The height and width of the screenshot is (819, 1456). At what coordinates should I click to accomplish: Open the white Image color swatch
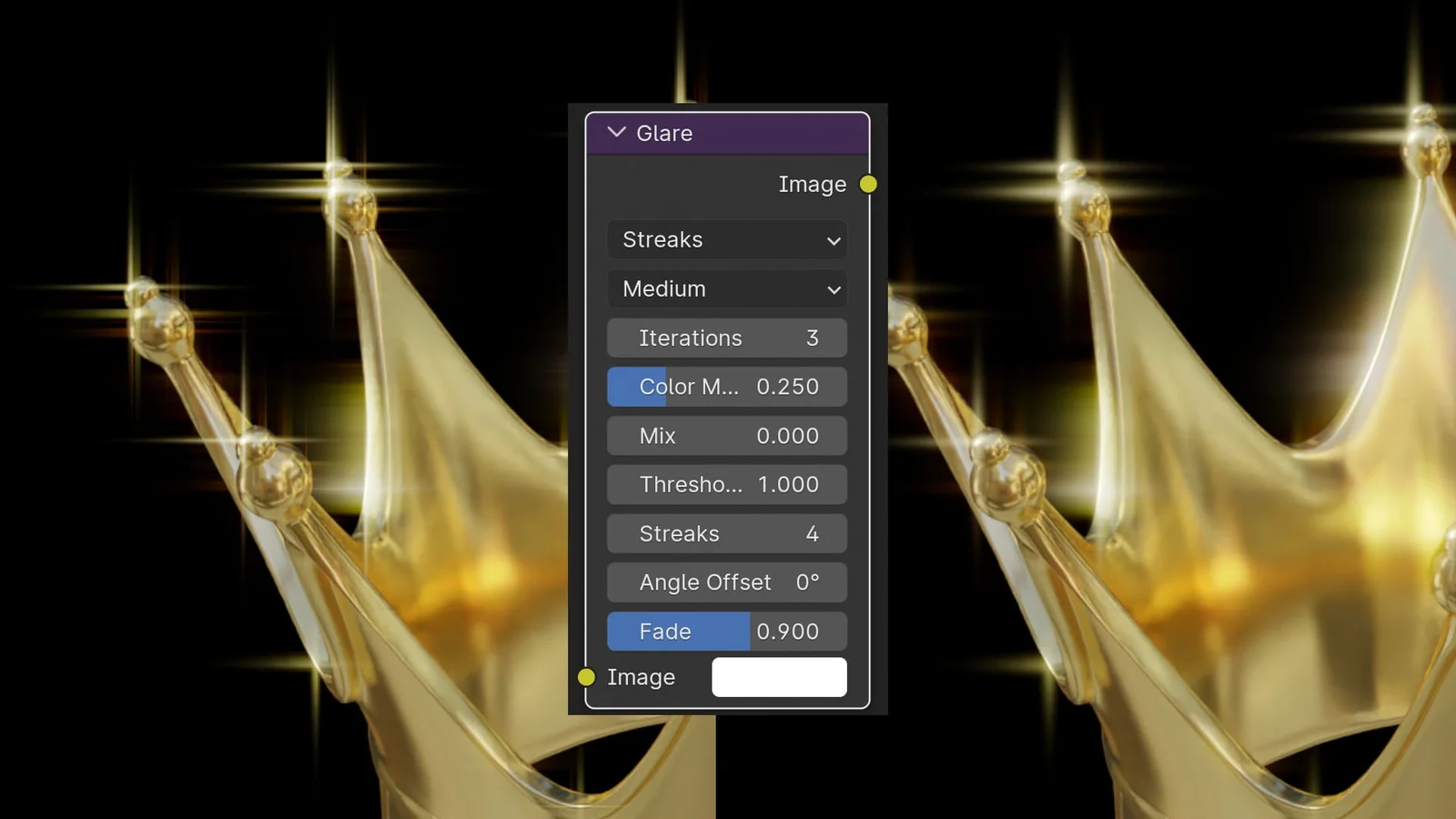[779, 677]
